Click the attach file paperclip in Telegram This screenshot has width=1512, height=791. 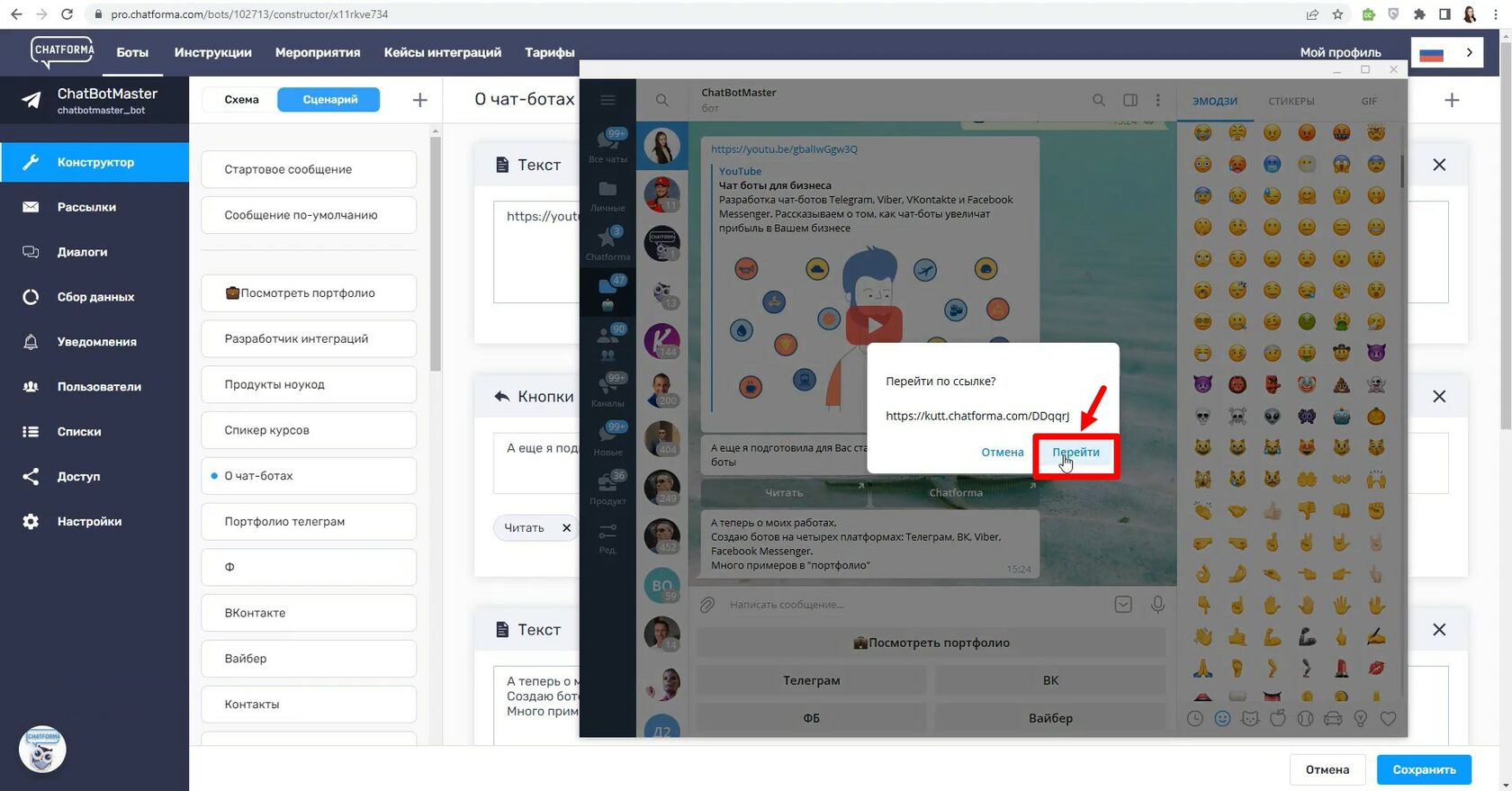707,605
